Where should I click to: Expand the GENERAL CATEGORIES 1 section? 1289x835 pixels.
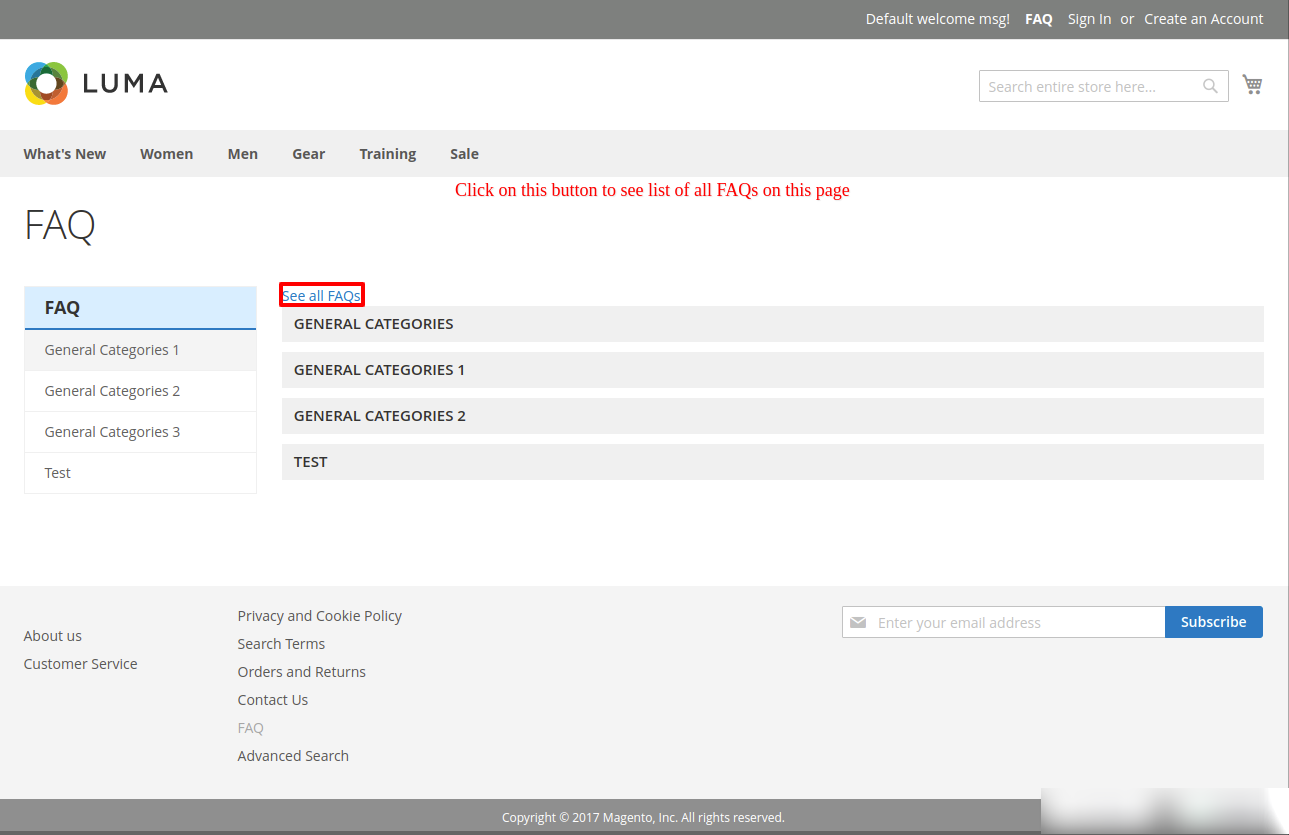[x=772, y=370]
